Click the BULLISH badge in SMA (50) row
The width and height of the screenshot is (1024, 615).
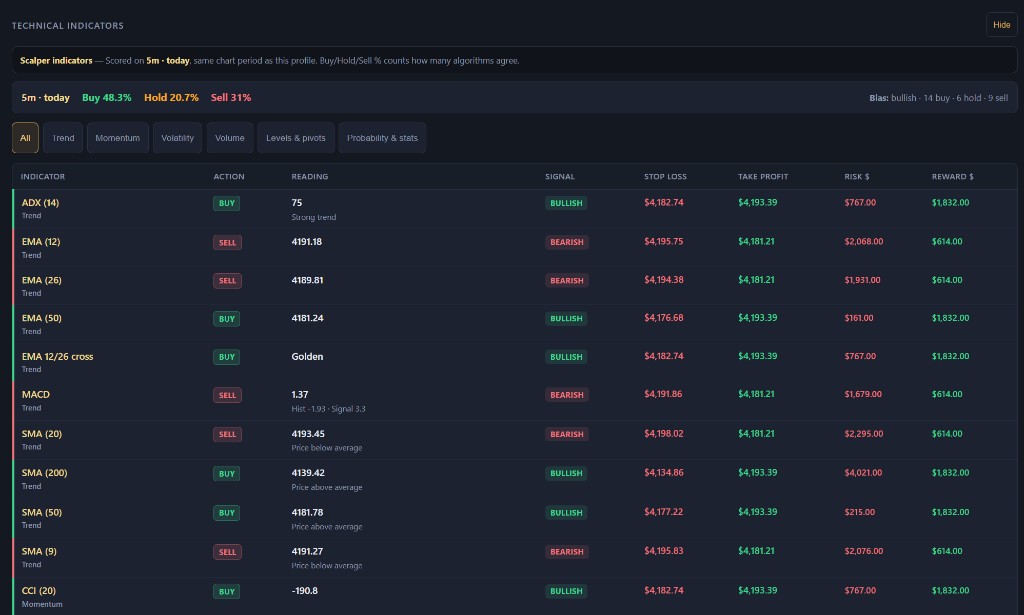[x=566, y=512]
